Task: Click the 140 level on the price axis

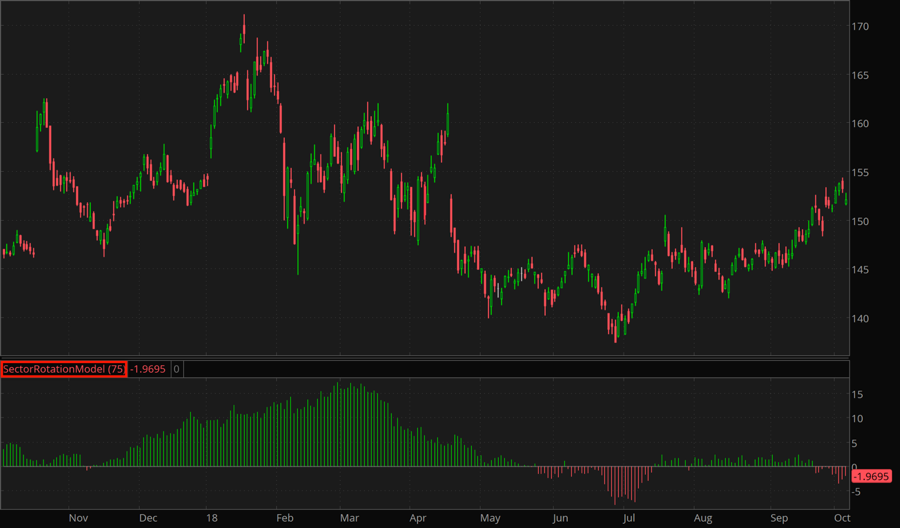Action: pos(861,319)
